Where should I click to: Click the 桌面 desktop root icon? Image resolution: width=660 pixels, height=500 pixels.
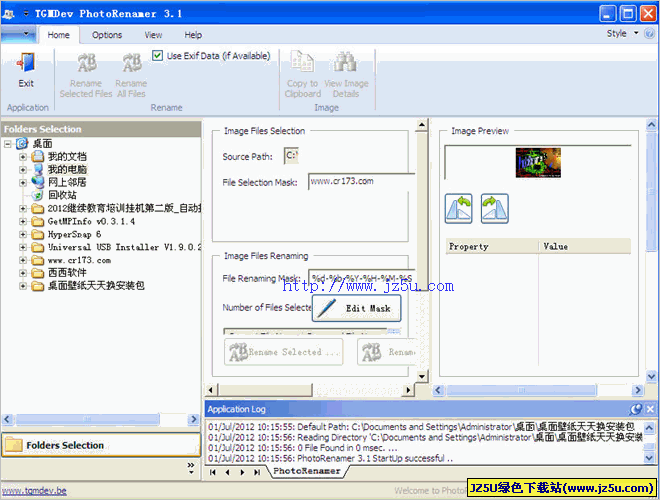pos(22,144)
